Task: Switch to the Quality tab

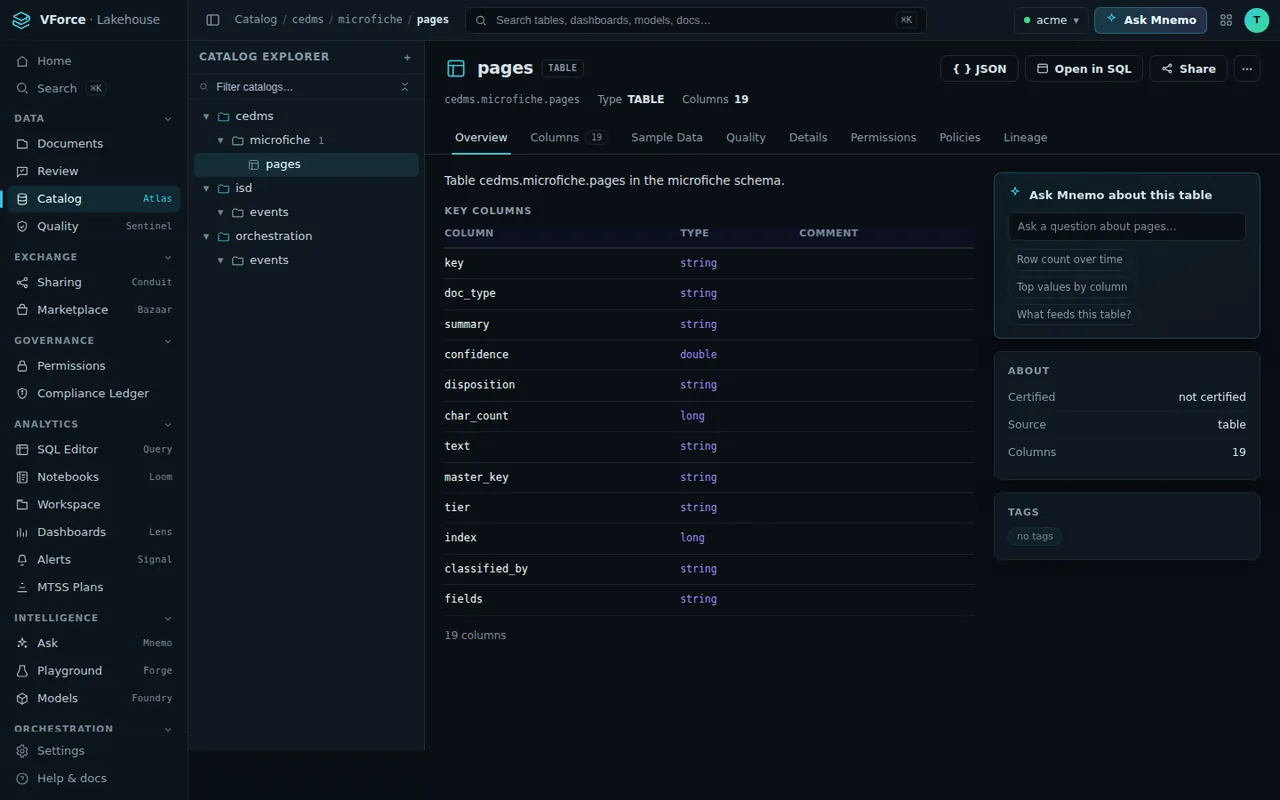Action: click(x=746, y=137)
